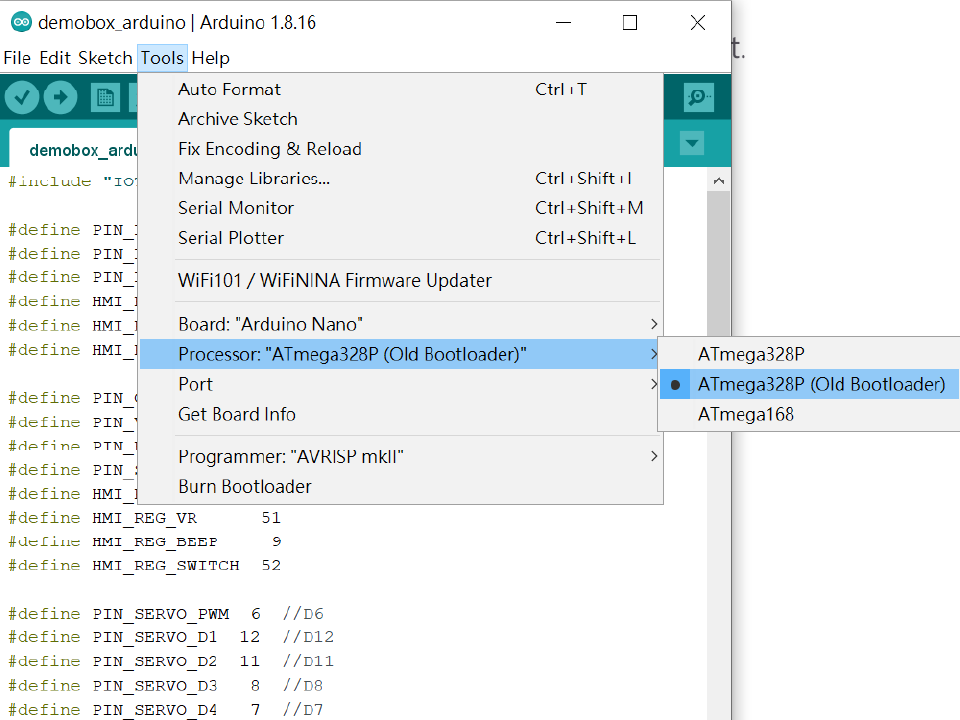Open the Edit menu
This screenshot has width=960, height=720.
(x=54, y=58)
